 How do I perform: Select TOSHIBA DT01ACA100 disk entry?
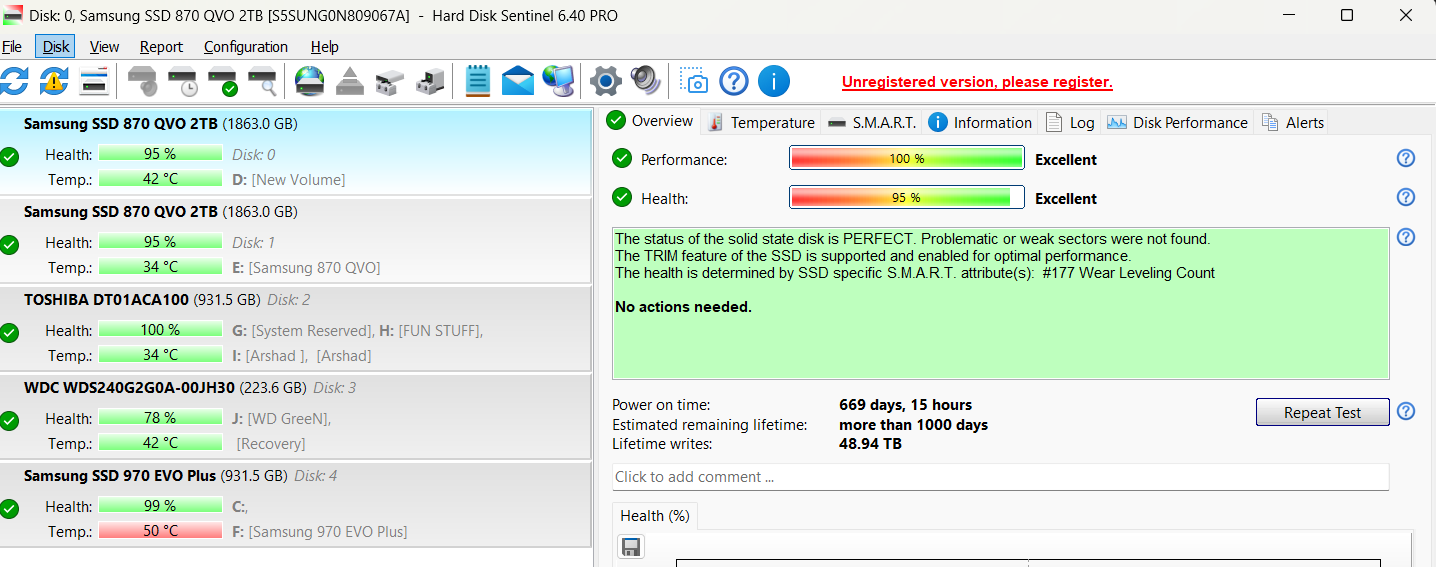pyautogui.click(x=296, y=328)
